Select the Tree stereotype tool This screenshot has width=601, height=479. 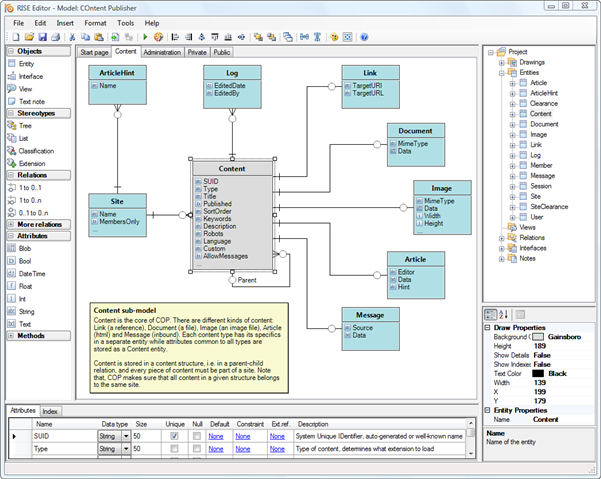pyautogui.click(x=25, y=126)
